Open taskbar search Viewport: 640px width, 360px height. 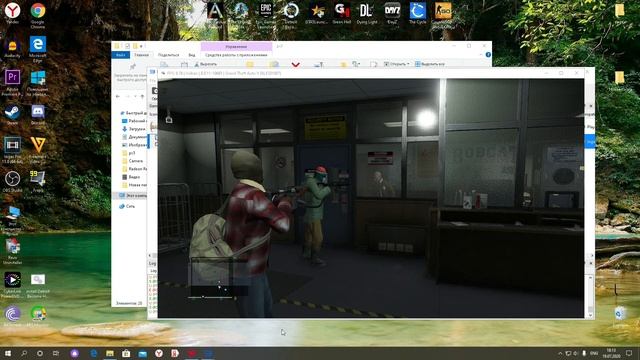point(24,353)
